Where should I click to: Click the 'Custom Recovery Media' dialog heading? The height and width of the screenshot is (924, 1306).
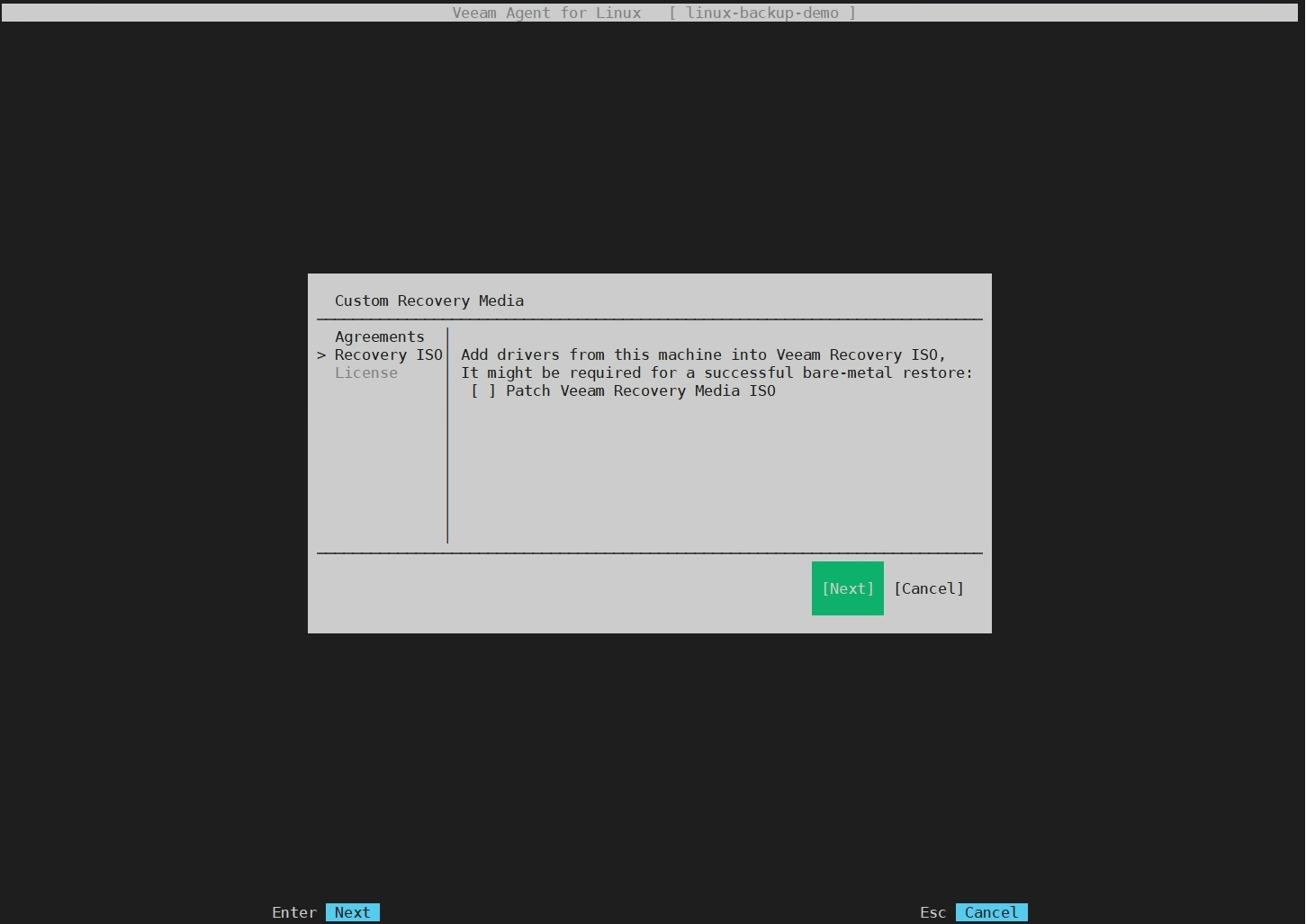coord(428,301)
